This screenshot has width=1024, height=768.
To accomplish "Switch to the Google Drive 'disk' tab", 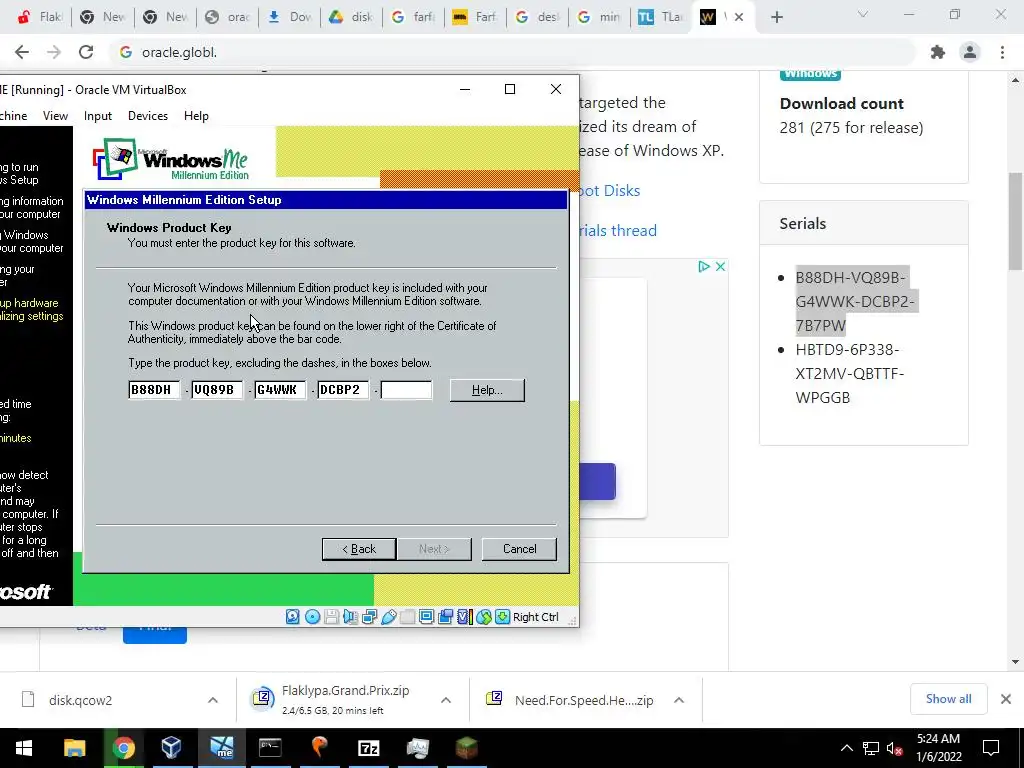I will (351, 18).
